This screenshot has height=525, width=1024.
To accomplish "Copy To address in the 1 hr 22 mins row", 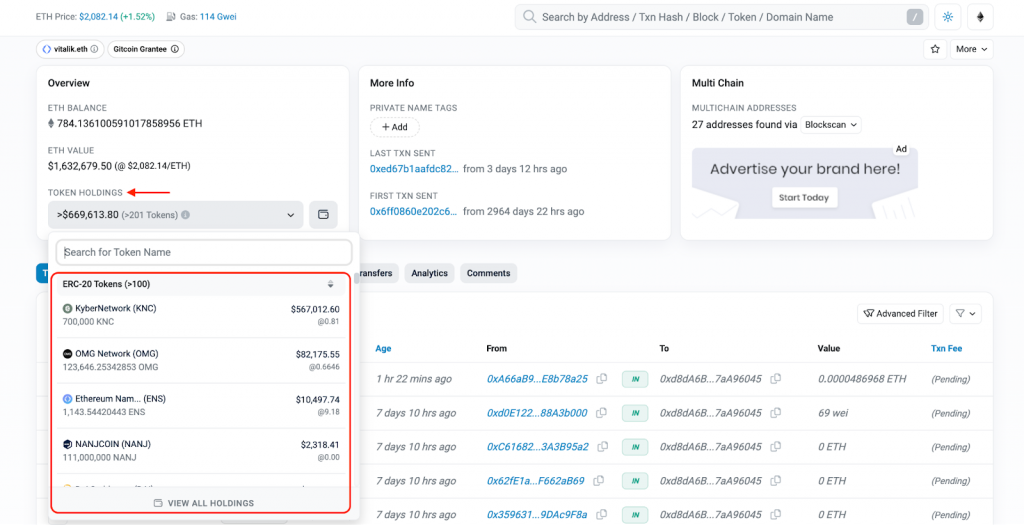I will [x=776, y=379].
